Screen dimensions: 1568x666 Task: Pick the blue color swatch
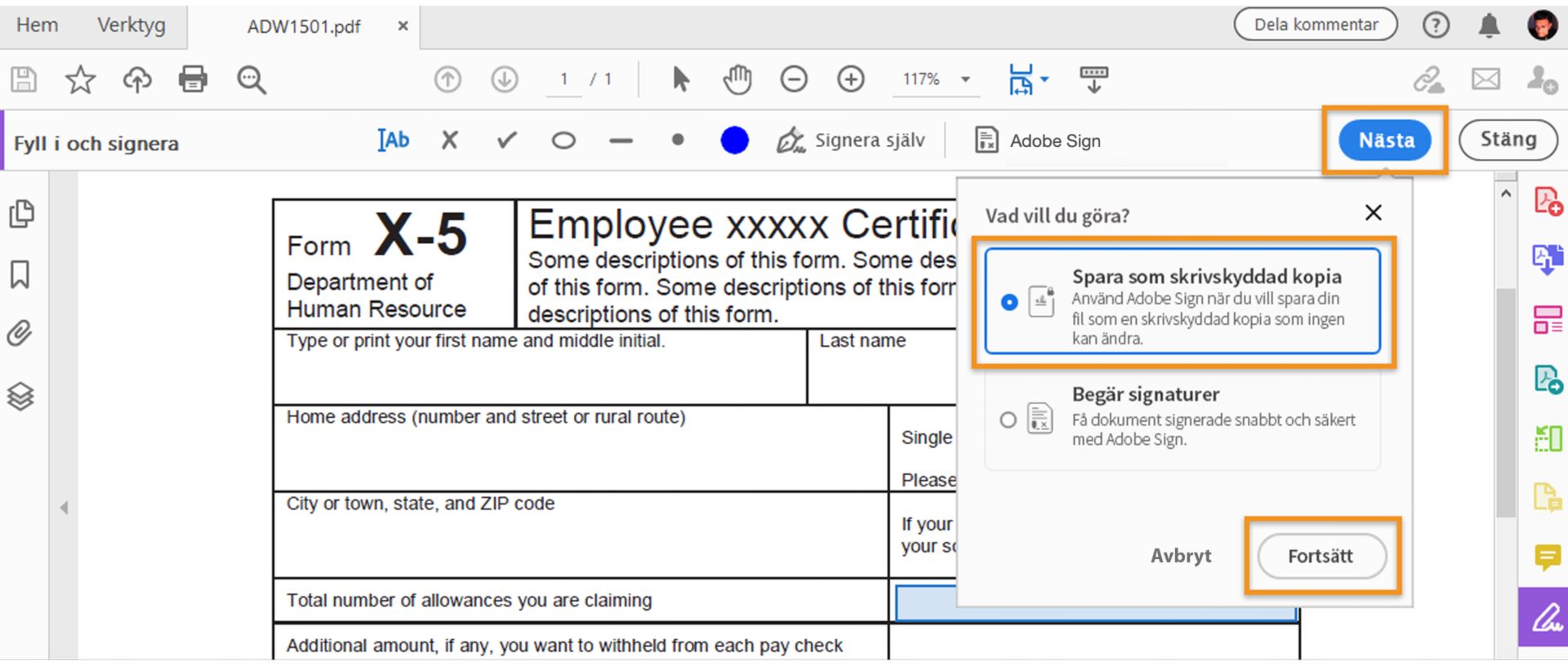click(734, 140)
